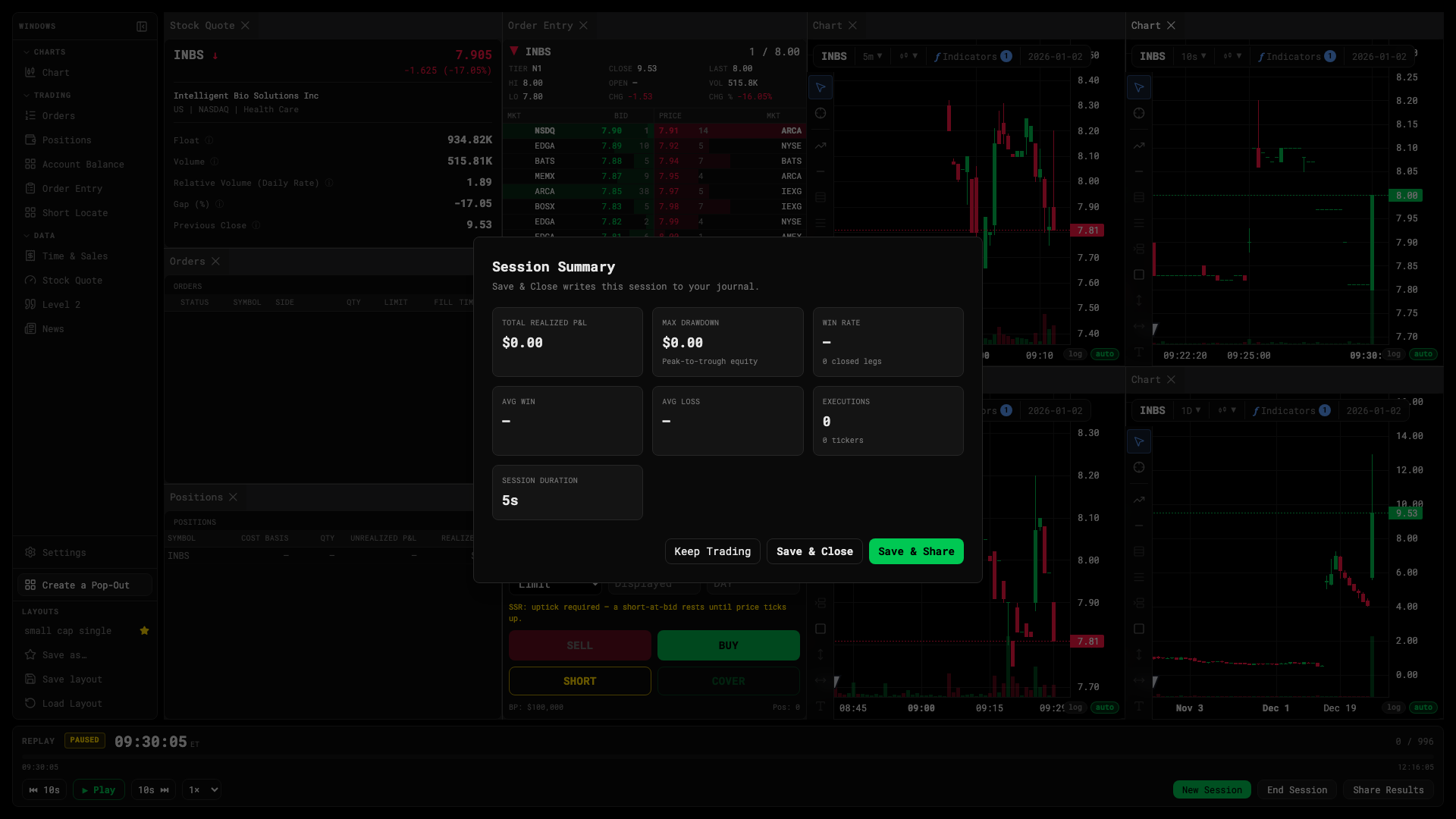Open the 1D timeframe dropdown
Viewport: 1456px width, 819px height.
click(1191, 411)
